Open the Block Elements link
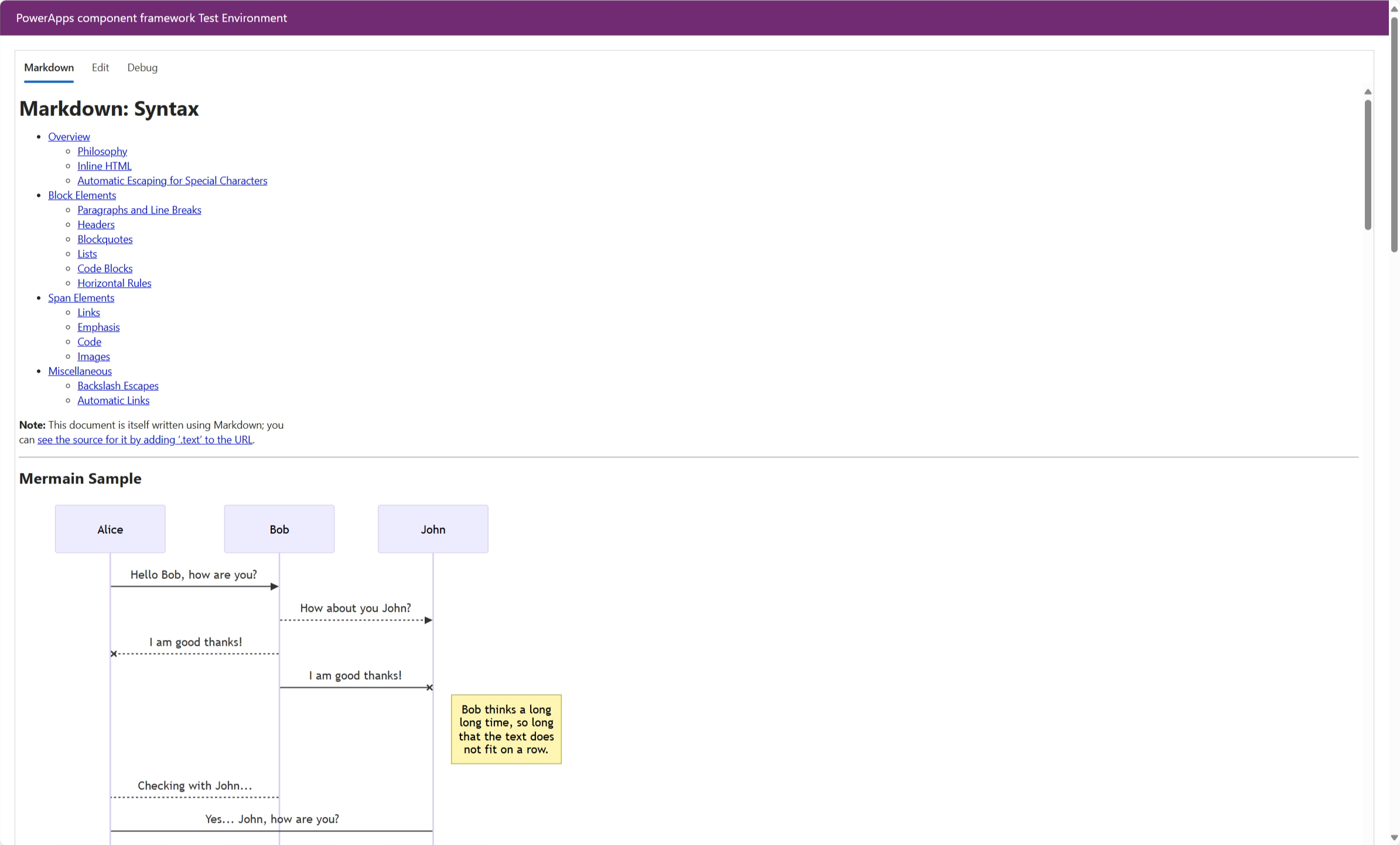The height and width of the screenshot is (845, 1400). pos(82,195)
